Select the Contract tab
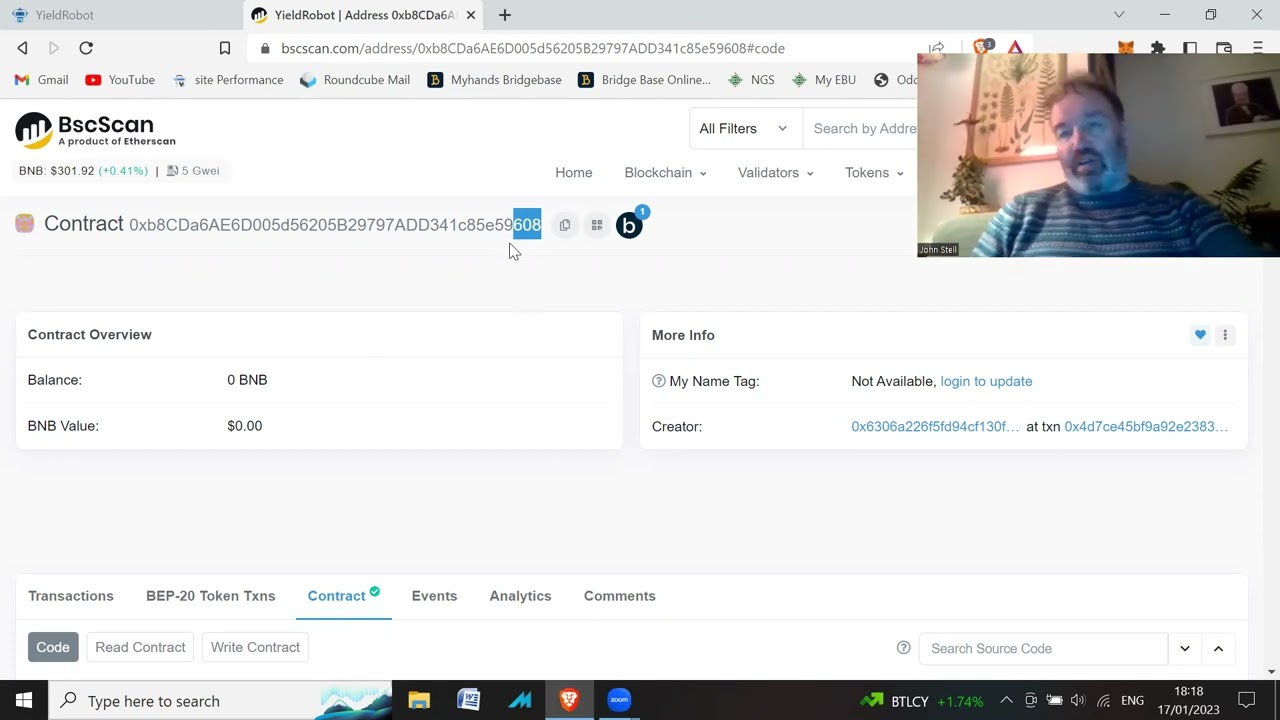This screenshot has width=1280, height=720. click(x=343, y=596)
